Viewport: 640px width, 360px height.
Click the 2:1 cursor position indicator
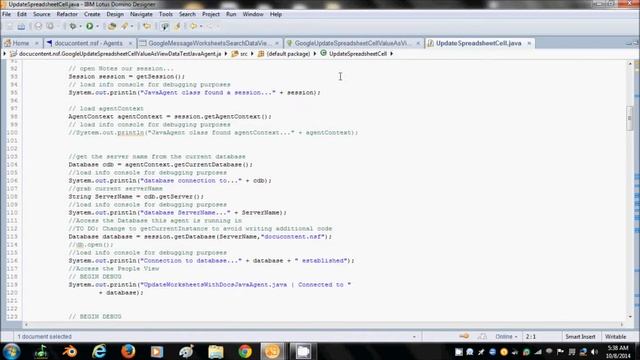pos(531,337)
